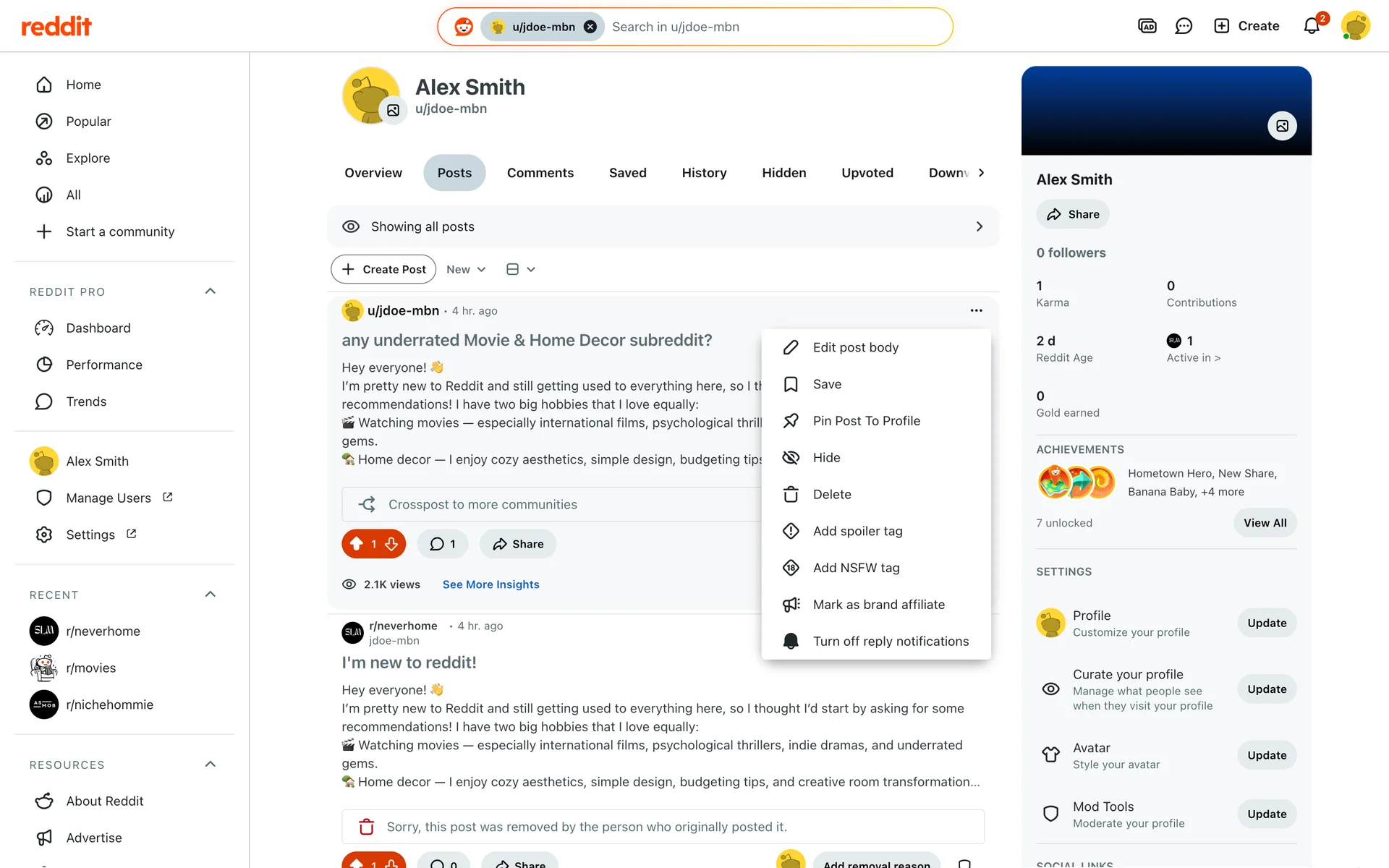Open comments on the first post
Image resolution: width=1389 pixels, height=868 pixels.
443,544
